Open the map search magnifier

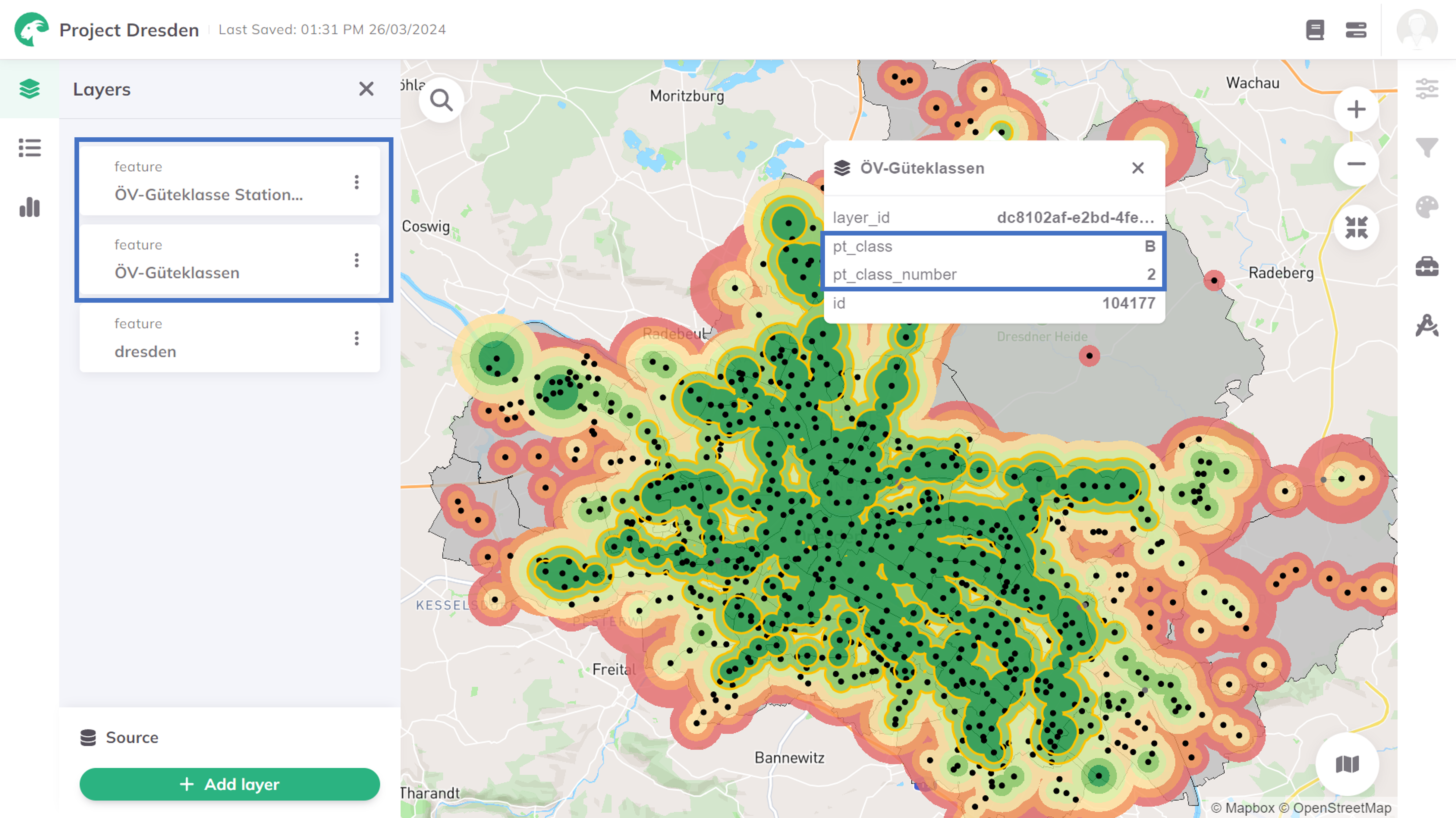(x=441, y=101)
